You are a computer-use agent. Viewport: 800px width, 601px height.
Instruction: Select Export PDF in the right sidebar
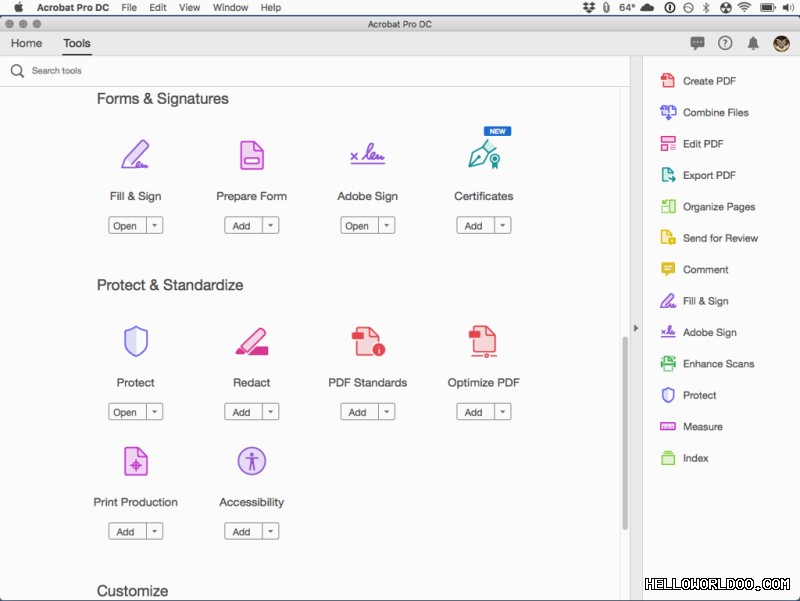tap(697, 176)
